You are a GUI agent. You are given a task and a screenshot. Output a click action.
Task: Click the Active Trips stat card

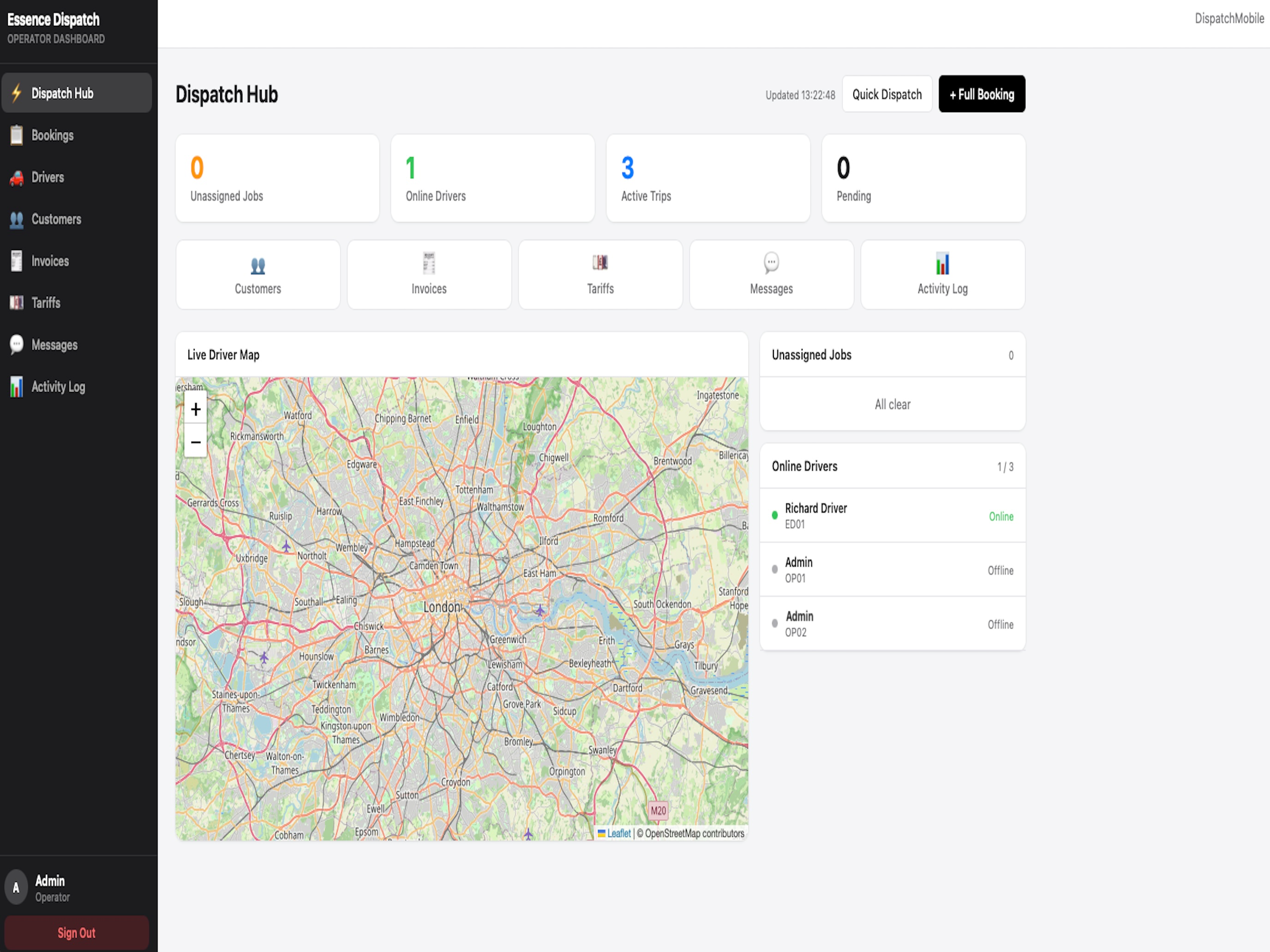coord(708,178)
